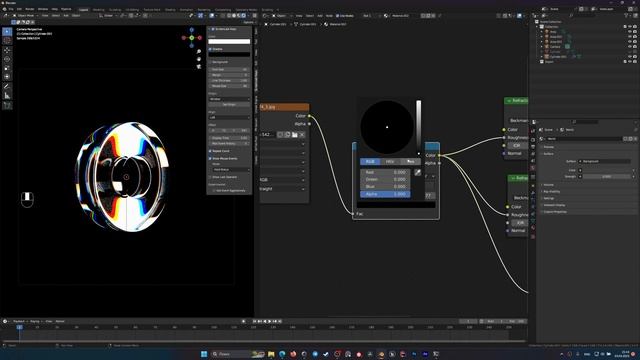This screenshot has width=640, height=360.
Task: Open the File menu
Action: tap(11, 9)
